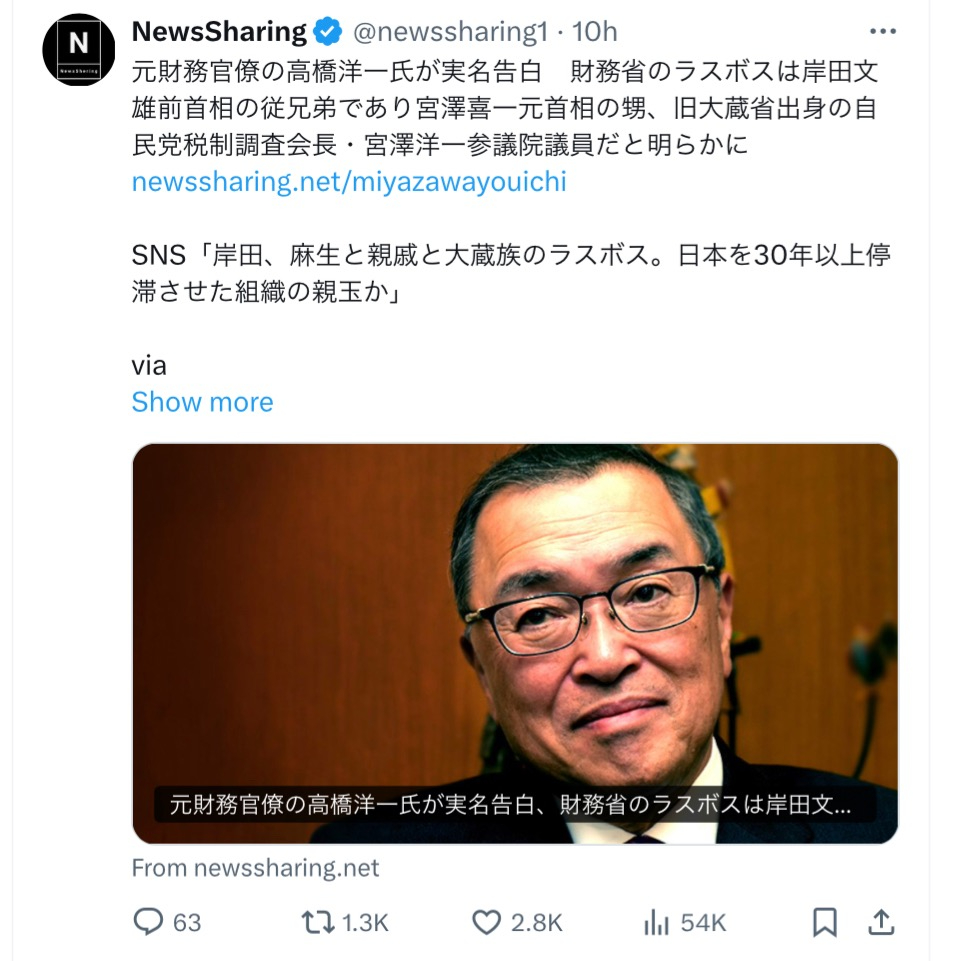Click the reply speech bubble icon
This screenshot has width=975, height=961.
pos(148,922)
